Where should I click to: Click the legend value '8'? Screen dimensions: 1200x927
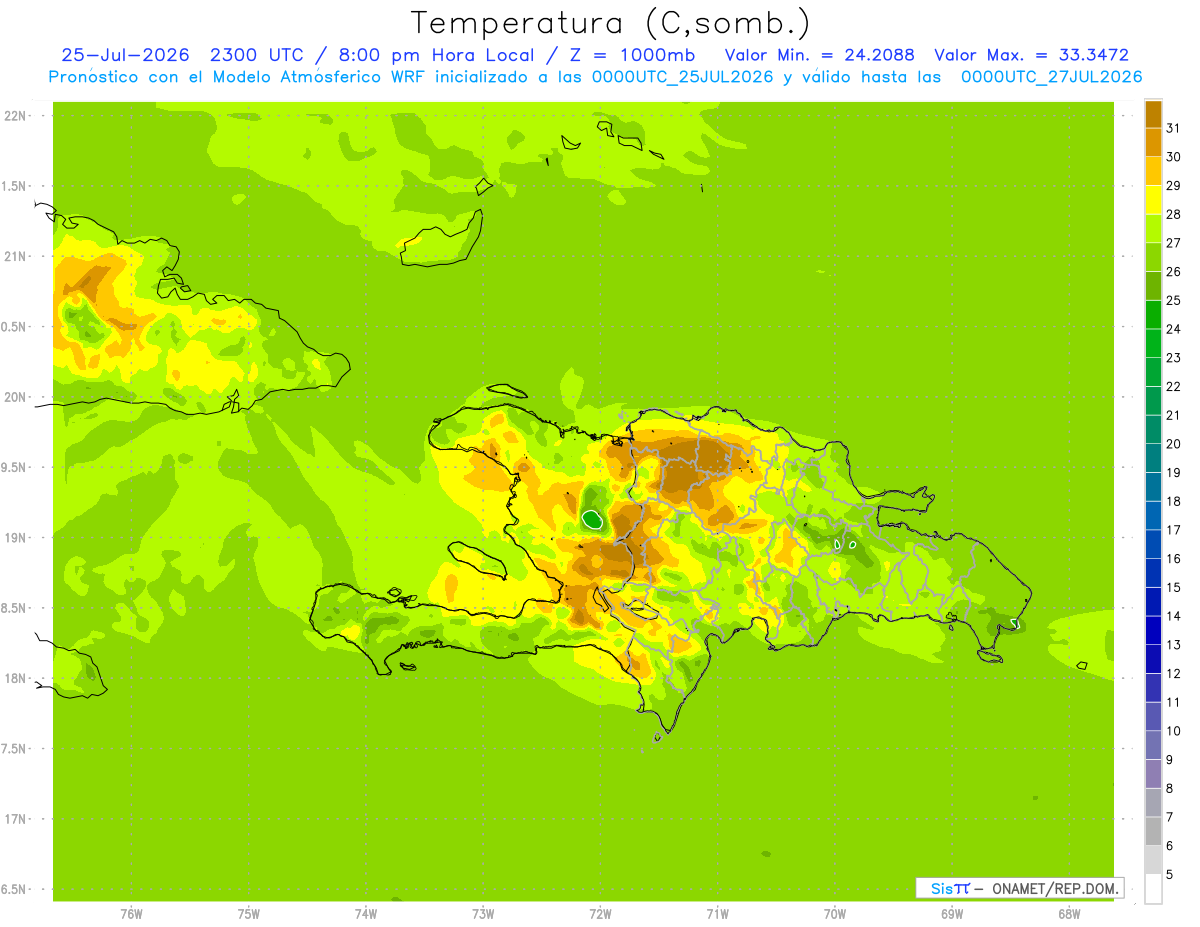1170,789
